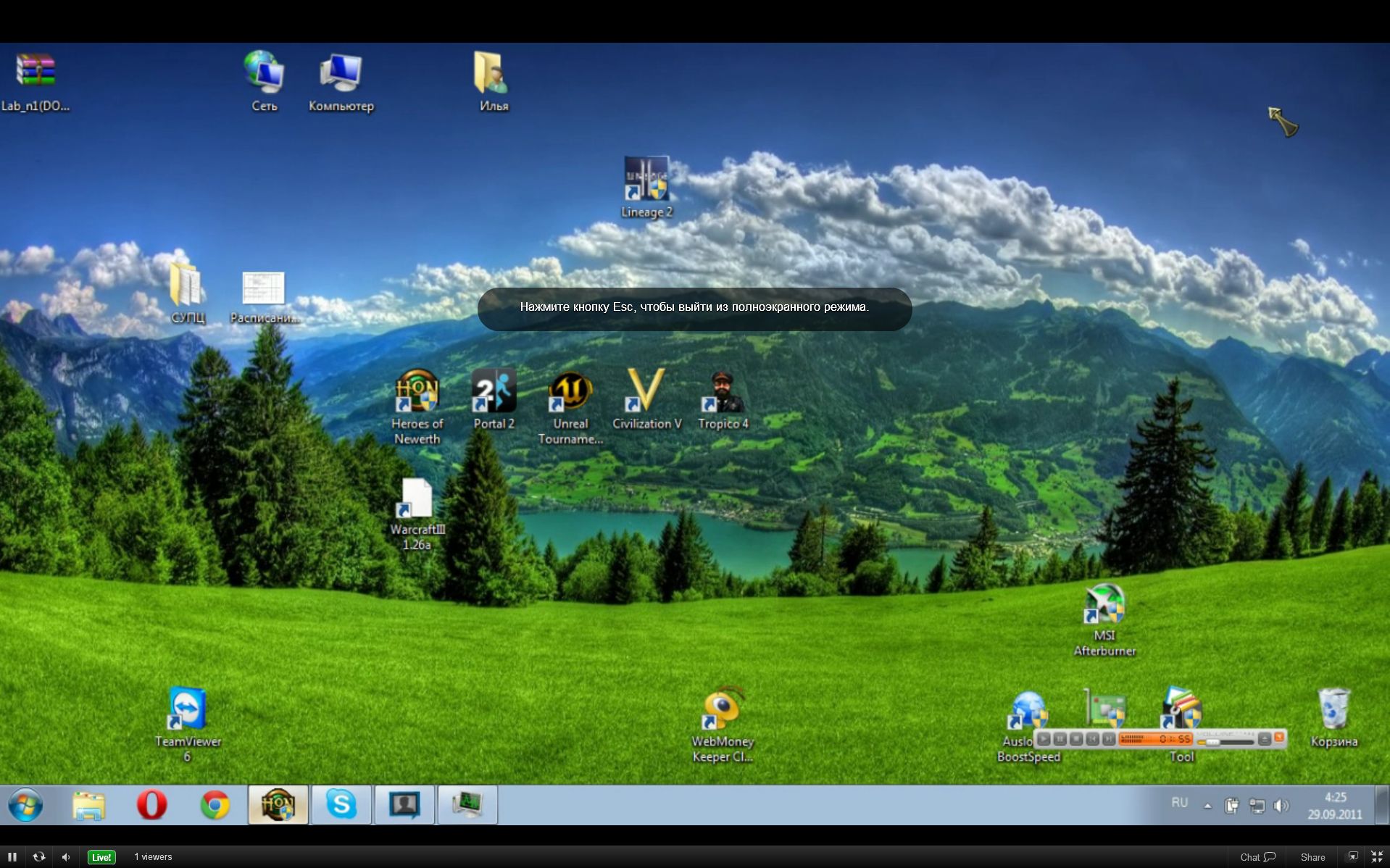
Task: Switch to the HoN window on the taskbar
Action: (278, 804)
